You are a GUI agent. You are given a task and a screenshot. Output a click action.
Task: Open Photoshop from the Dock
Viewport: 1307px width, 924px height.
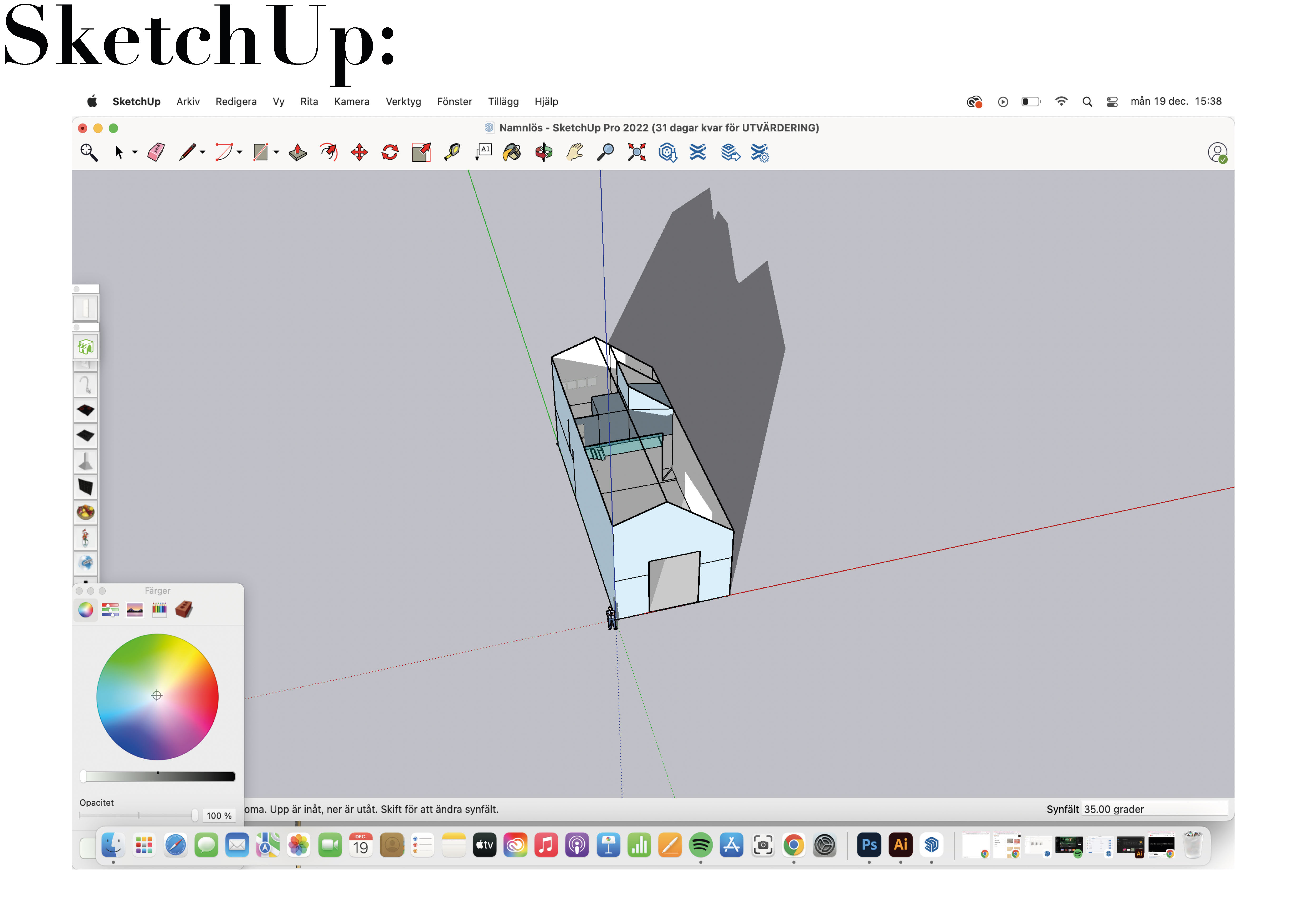pyautogui.click(x=869, y=846)
